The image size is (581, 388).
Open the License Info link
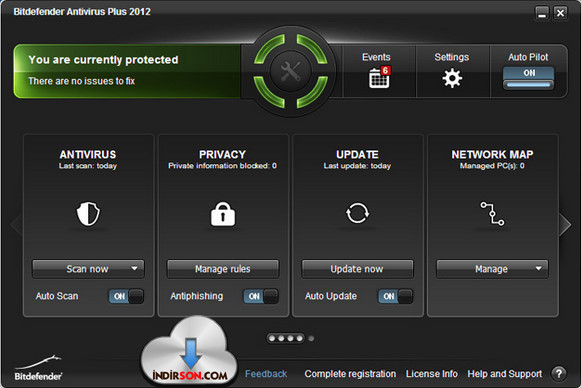click(432, 374)
